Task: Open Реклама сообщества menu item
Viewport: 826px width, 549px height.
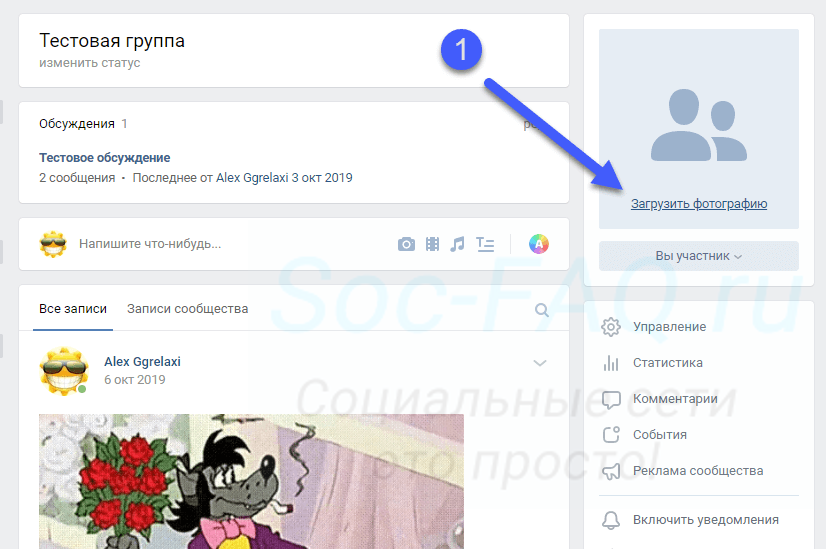Action: [x=699, y=471]
